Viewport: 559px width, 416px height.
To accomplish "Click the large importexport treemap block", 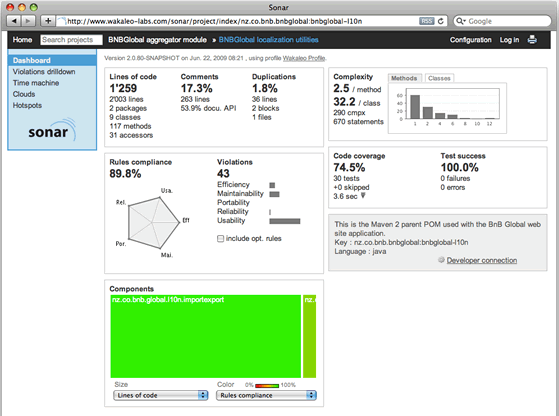I will coord(206,336).
